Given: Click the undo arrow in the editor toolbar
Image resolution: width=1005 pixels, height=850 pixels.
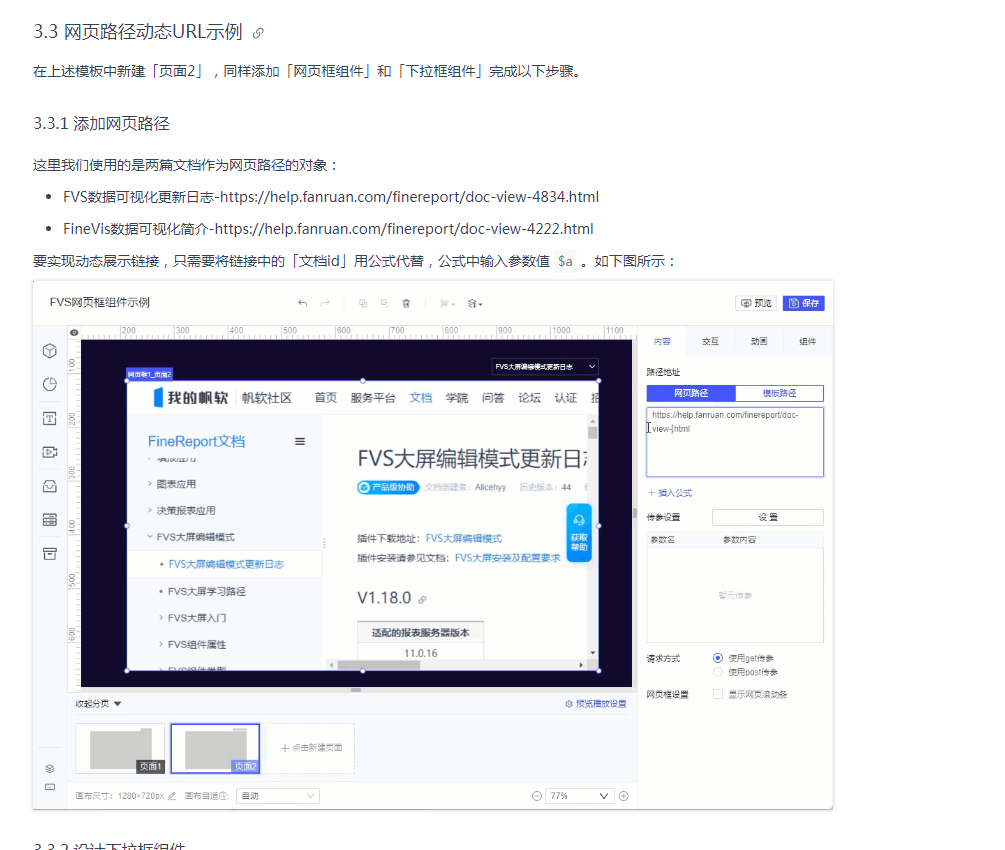Looking at the screenshot, I should [x=303, y=303].
